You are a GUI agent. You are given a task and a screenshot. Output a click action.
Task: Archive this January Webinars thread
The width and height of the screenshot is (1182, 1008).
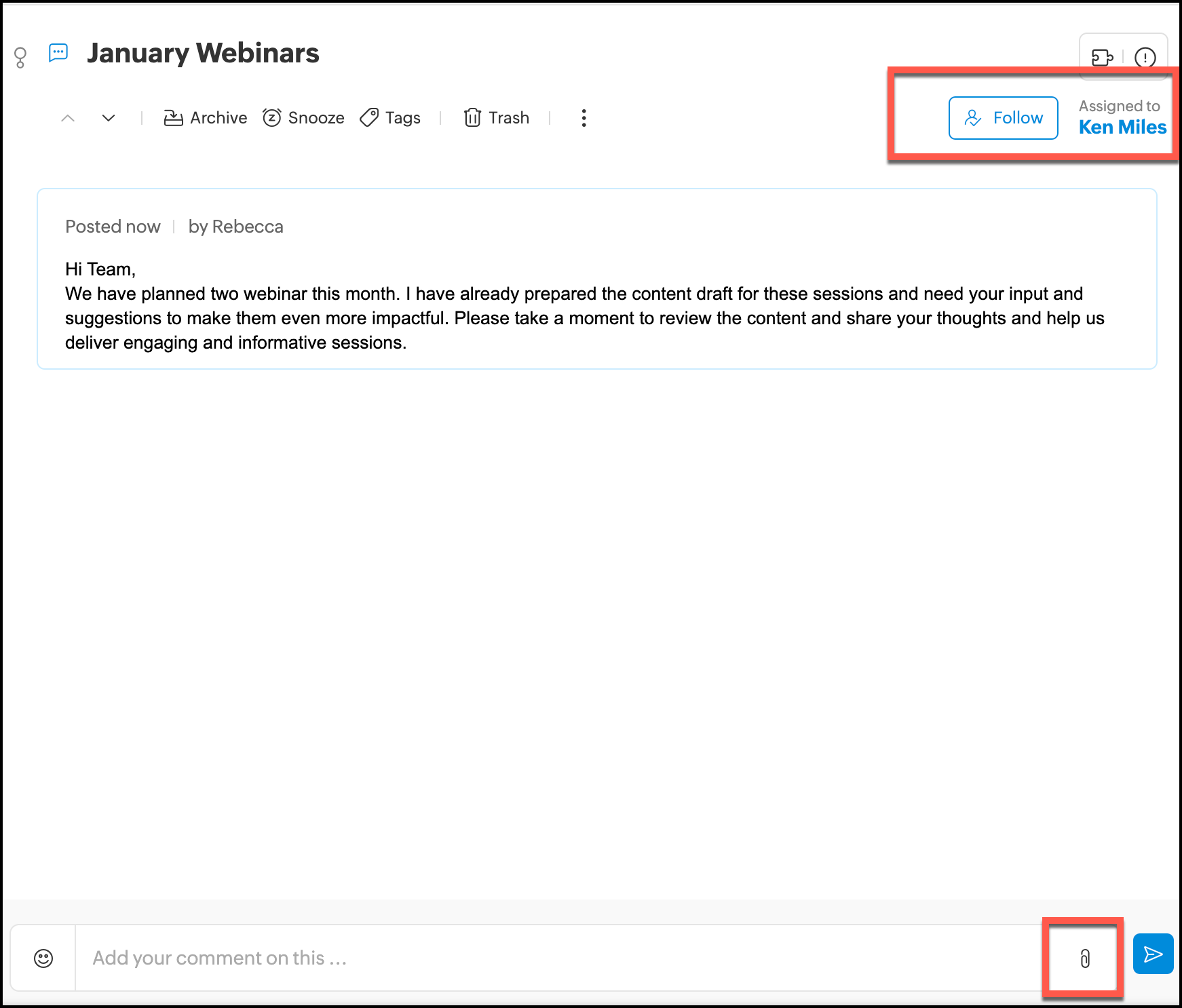tap(206, 118)
